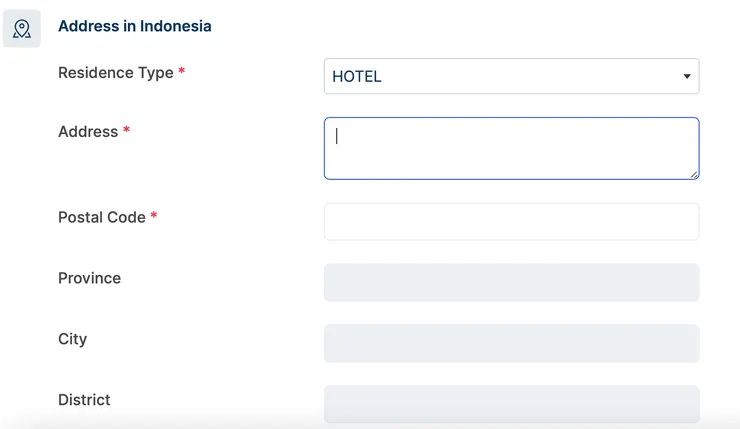Click the Address in Indonesia heading

[x=135, y=27]
